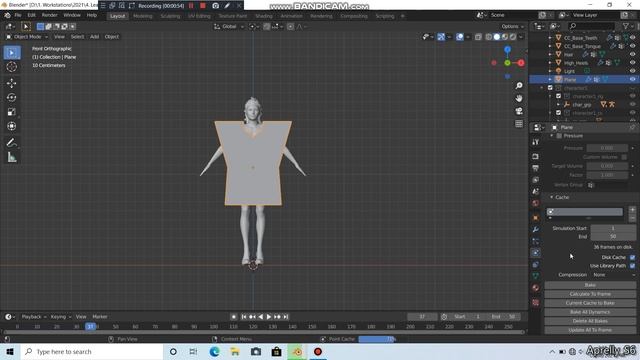
Task: Open the Global transform orientation dropdown
Action: (x=229, y=27)
